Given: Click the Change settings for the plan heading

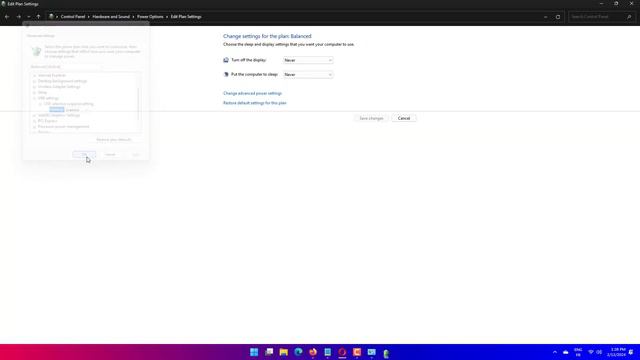Looking at the screenshot, I should pos(267,36).
